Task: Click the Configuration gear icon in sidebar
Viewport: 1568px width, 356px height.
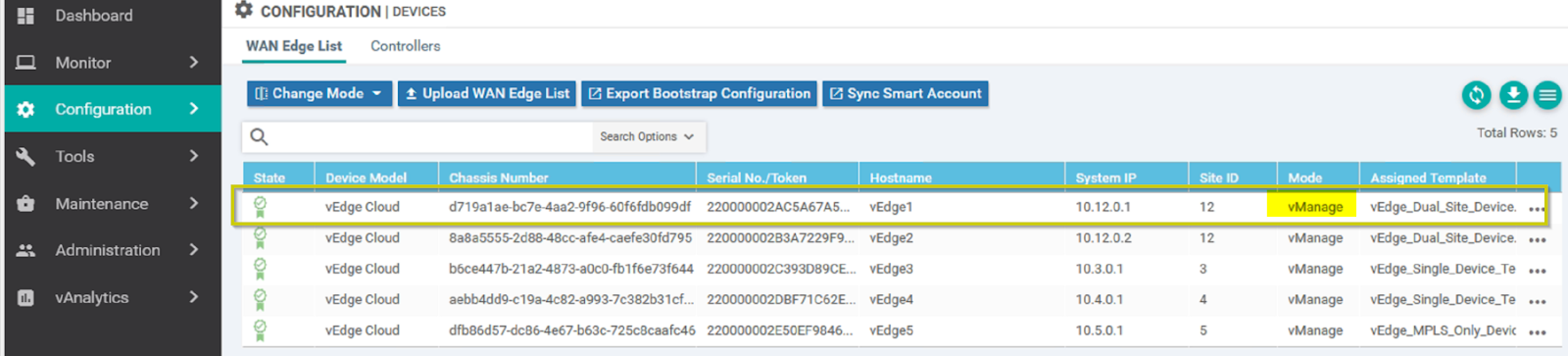Action: [x=26, y=109]
